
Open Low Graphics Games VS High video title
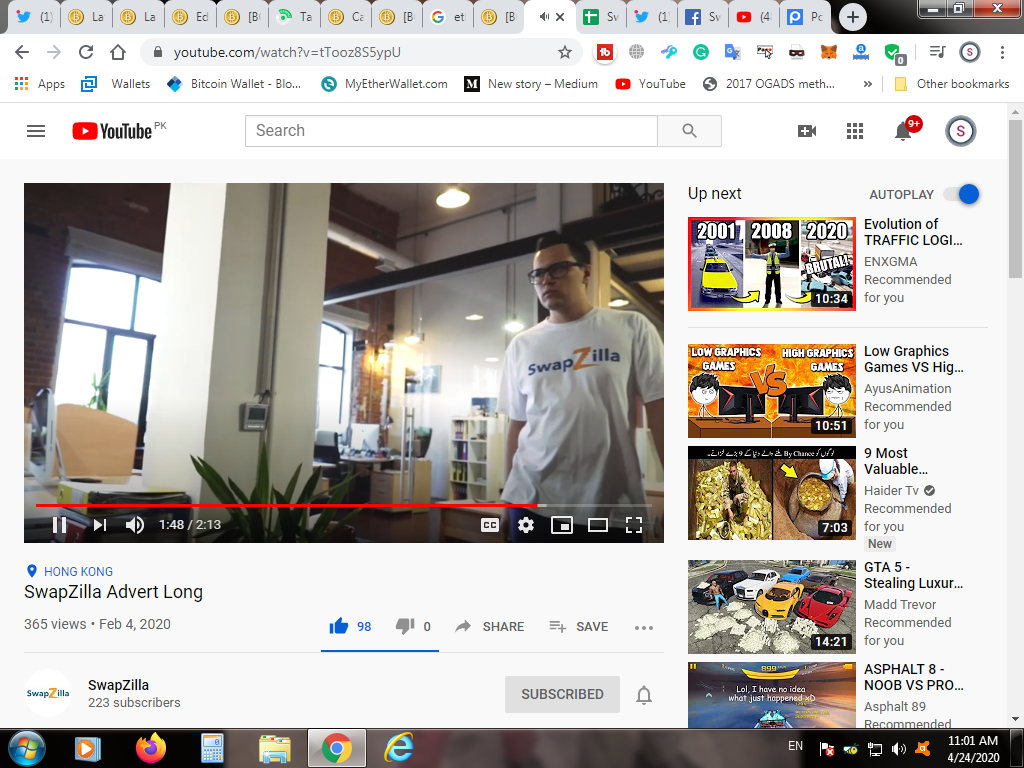[x=913, y=359]
